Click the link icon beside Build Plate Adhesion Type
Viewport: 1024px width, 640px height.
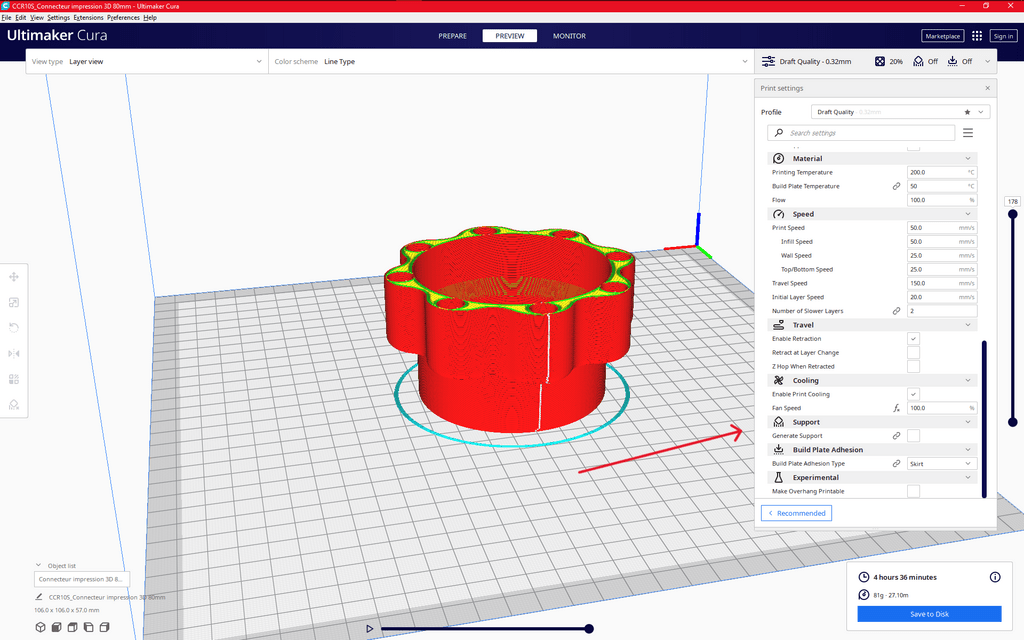(897, 464)
